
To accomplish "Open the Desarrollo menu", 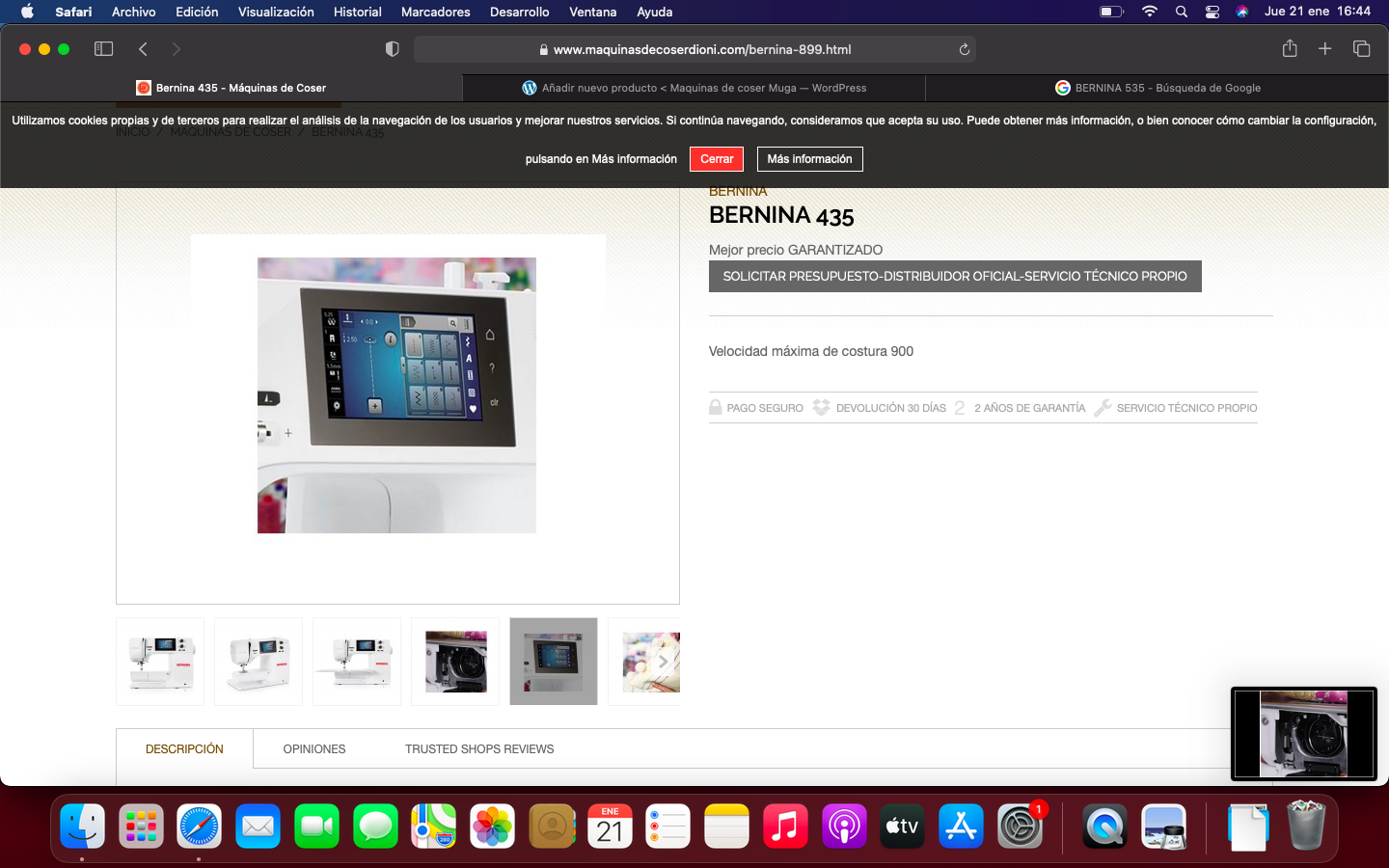I will (x=520, y=12).
